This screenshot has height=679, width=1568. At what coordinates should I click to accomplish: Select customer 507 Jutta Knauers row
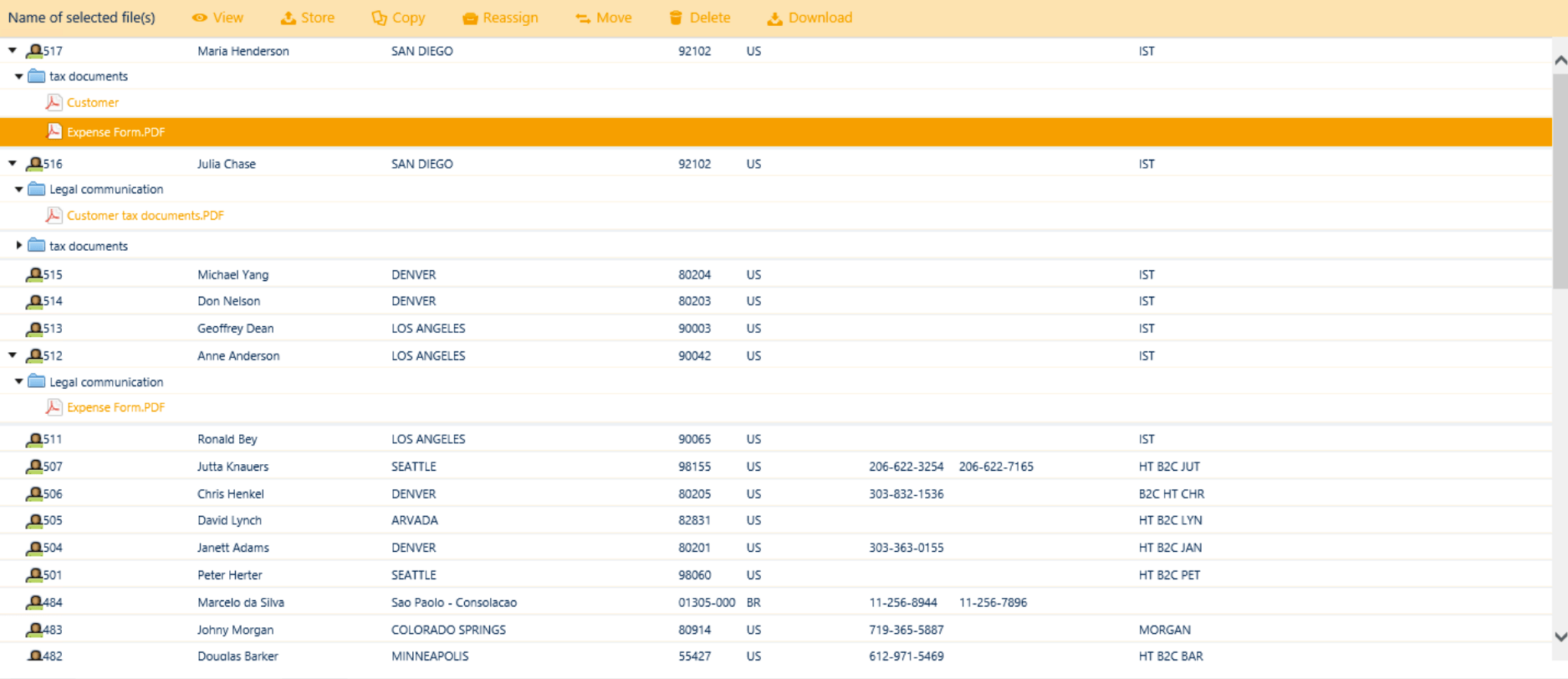[x=233, y=466]
